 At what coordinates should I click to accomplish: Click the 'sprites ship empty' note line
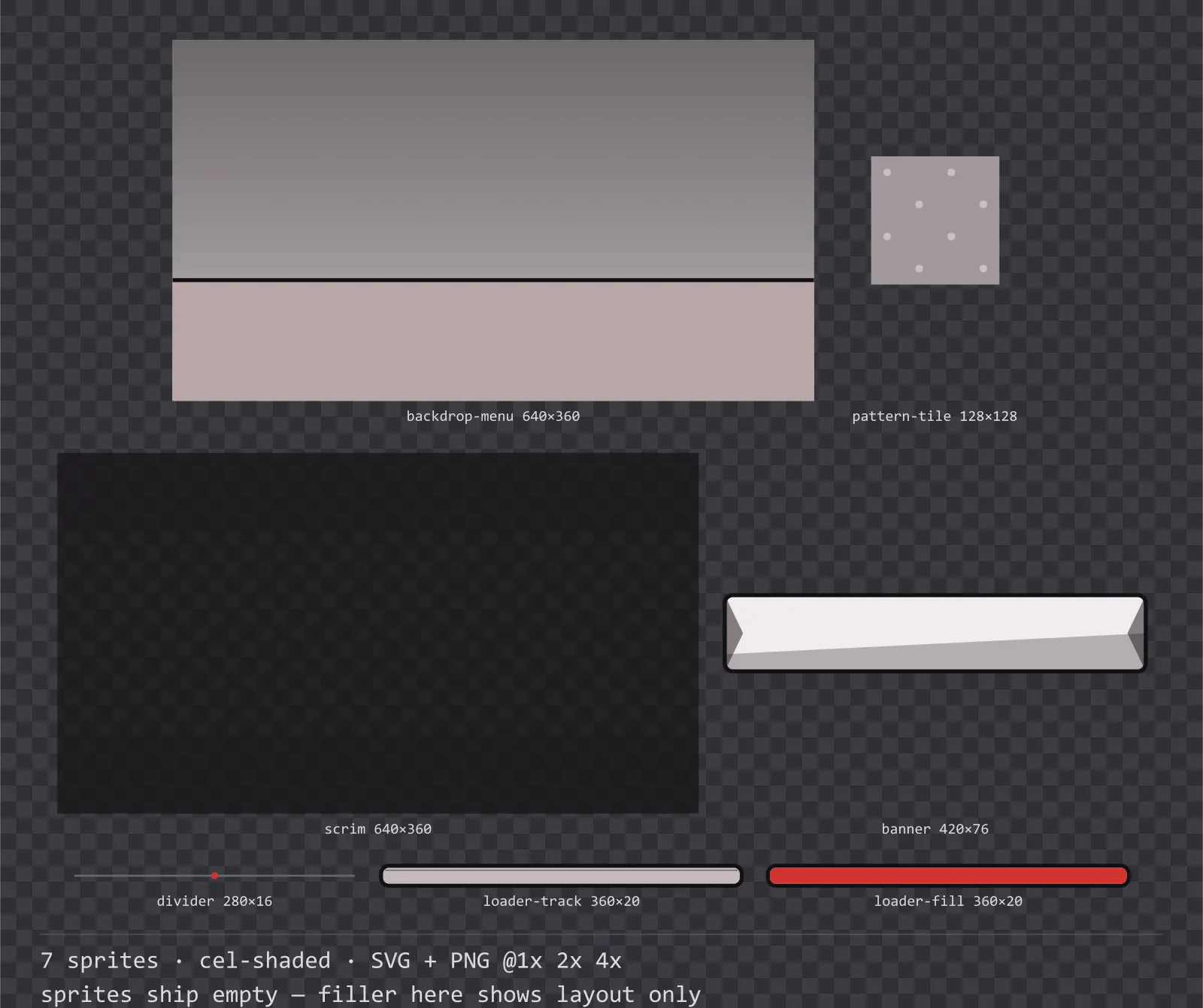coord(371,994)
